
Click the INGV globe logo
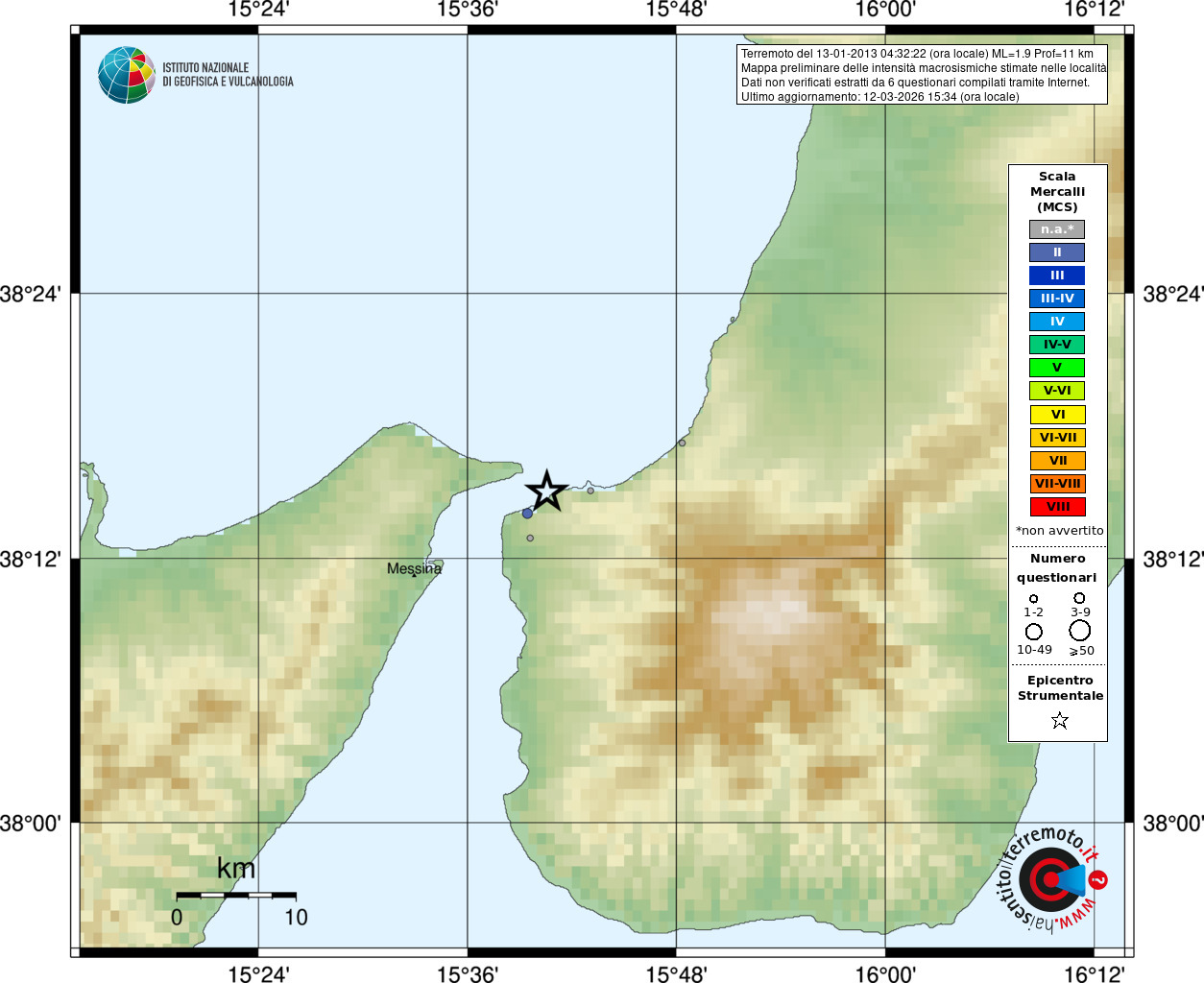tap(126, 75)
